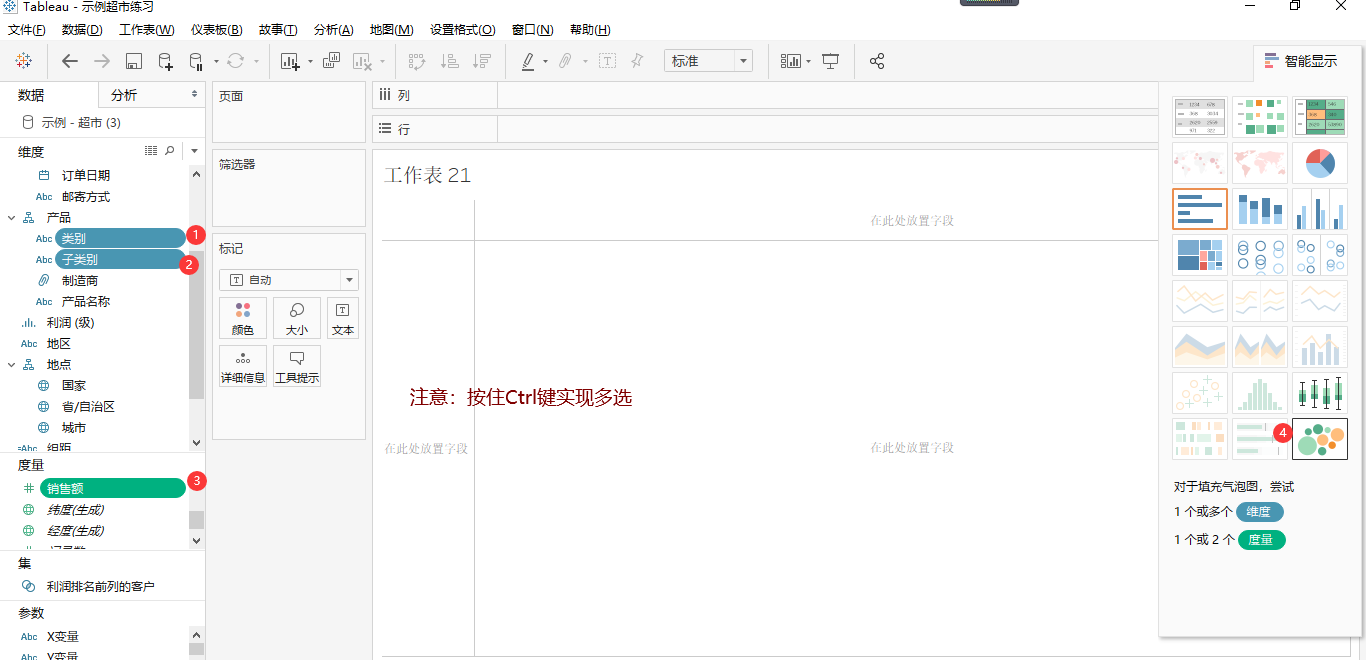Viewport: 1366px width, 660px height.
Task: Click the view data grid icon in 维度
Action: click(151, 151)
